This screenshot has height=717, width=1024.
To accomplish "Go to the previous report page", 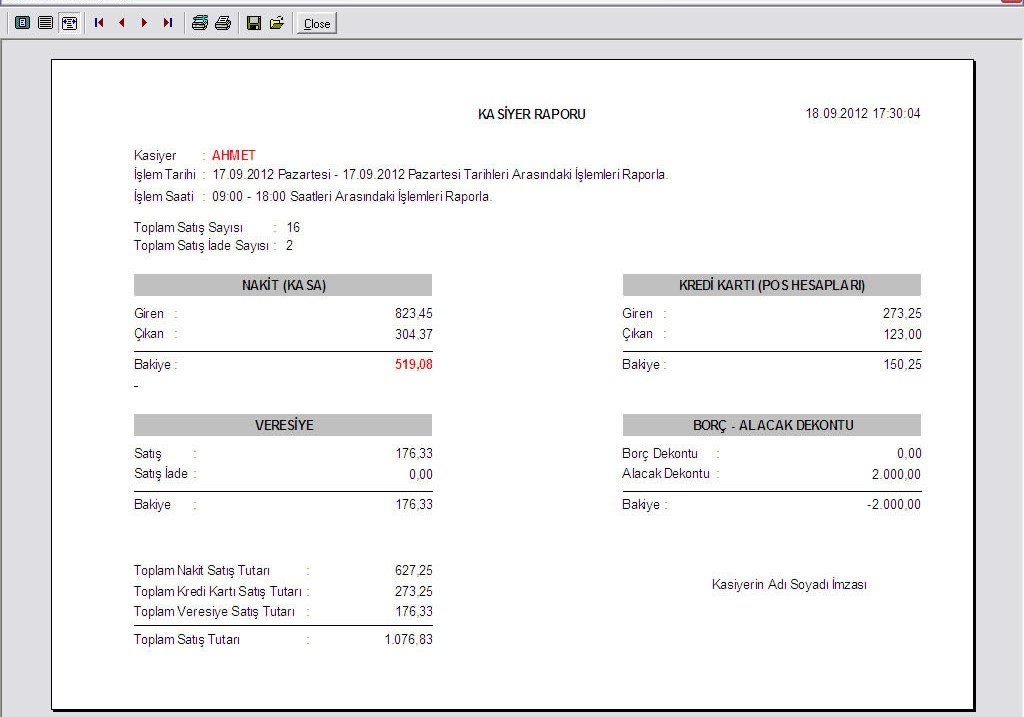I will [121, 23].
